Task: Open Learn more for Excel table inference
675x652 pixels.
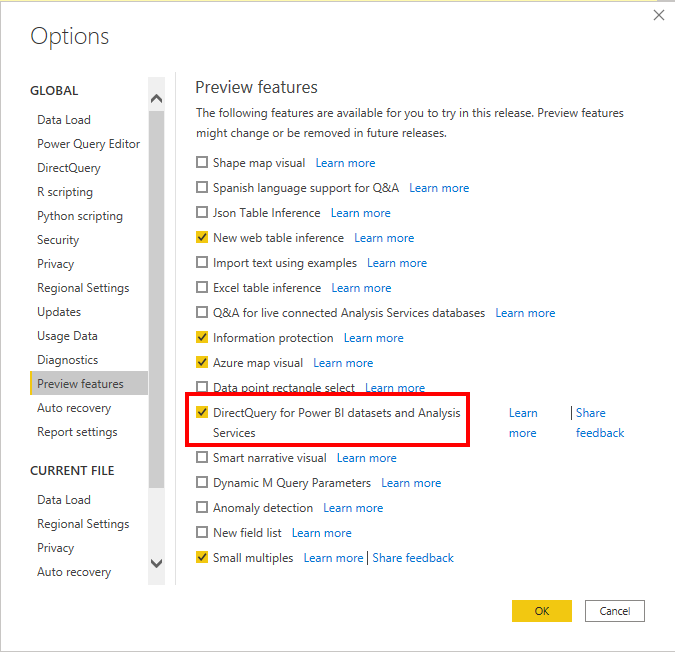Action: click(x=361, y=288)
